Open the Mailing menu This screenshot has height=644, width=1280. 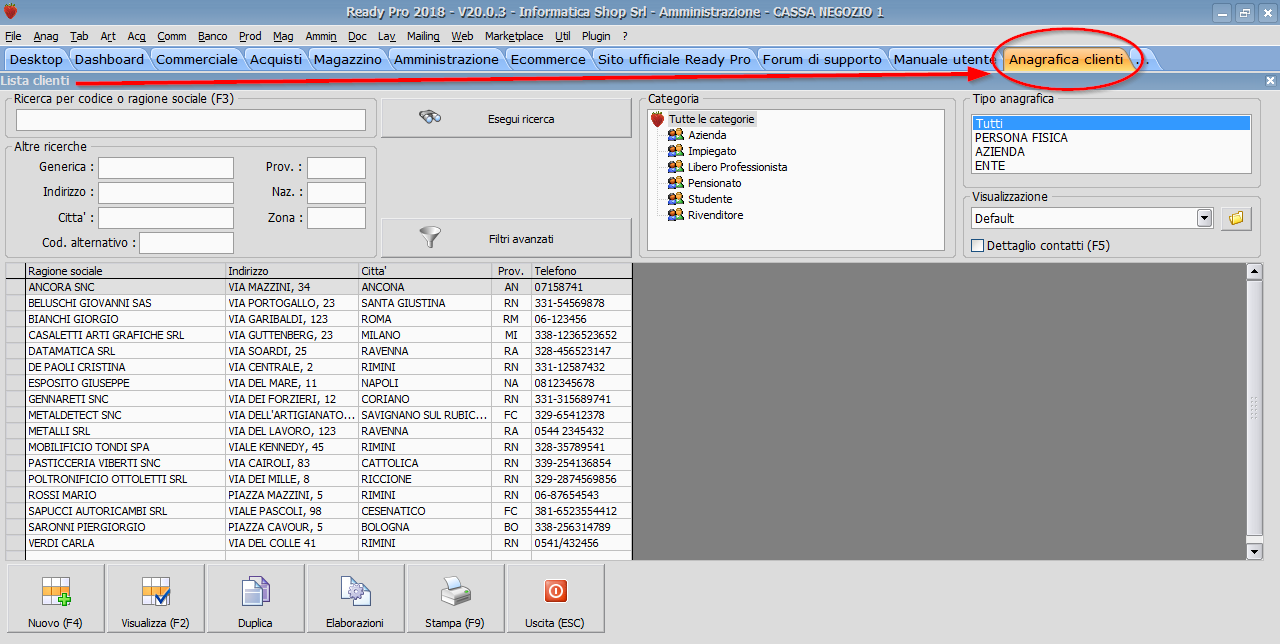click(423, 36)
